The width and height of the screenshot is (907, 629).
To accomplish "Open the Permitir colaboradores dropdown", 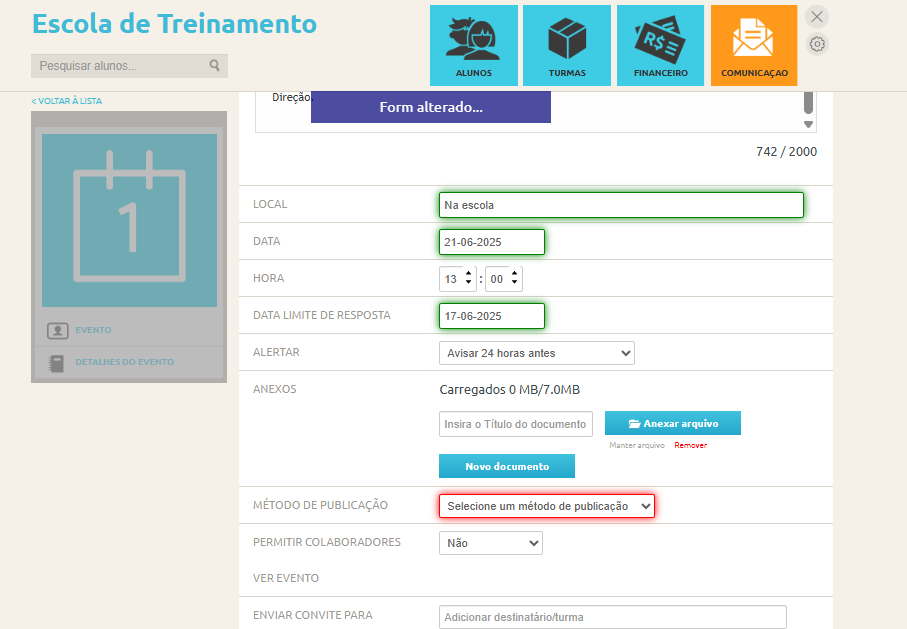I will tap(491, 543).
